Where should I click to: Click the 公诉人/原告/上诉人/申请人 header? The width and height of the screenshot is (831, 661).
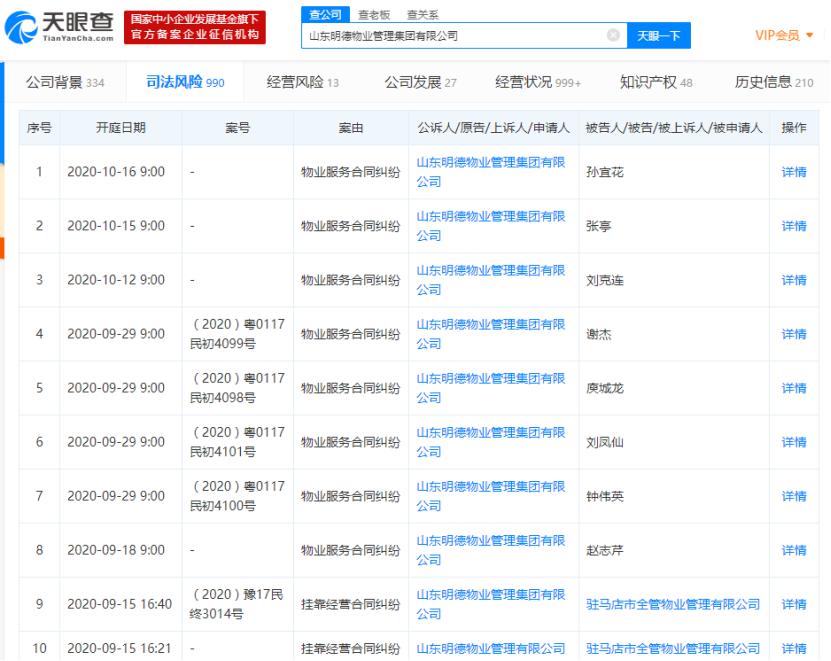tap(493, 128)
